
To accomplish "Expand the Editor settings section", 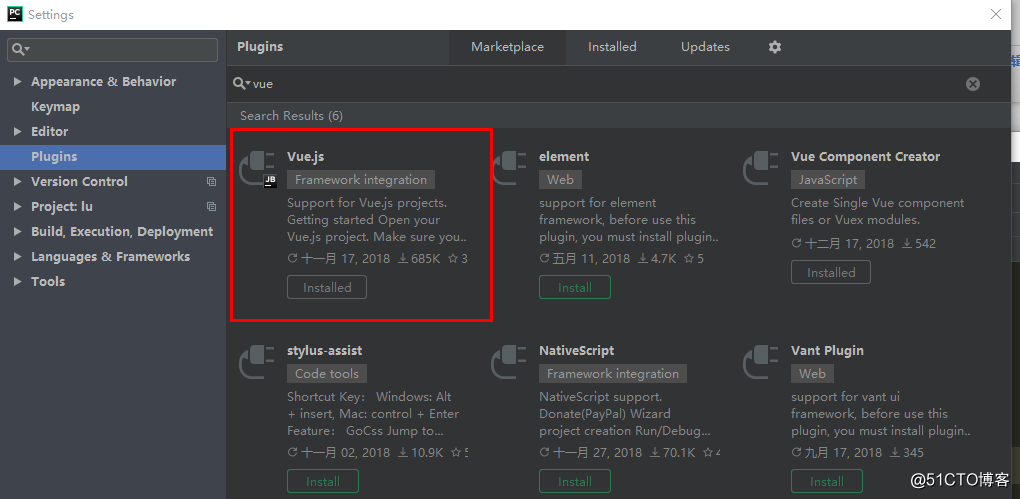I will point(18,131).
